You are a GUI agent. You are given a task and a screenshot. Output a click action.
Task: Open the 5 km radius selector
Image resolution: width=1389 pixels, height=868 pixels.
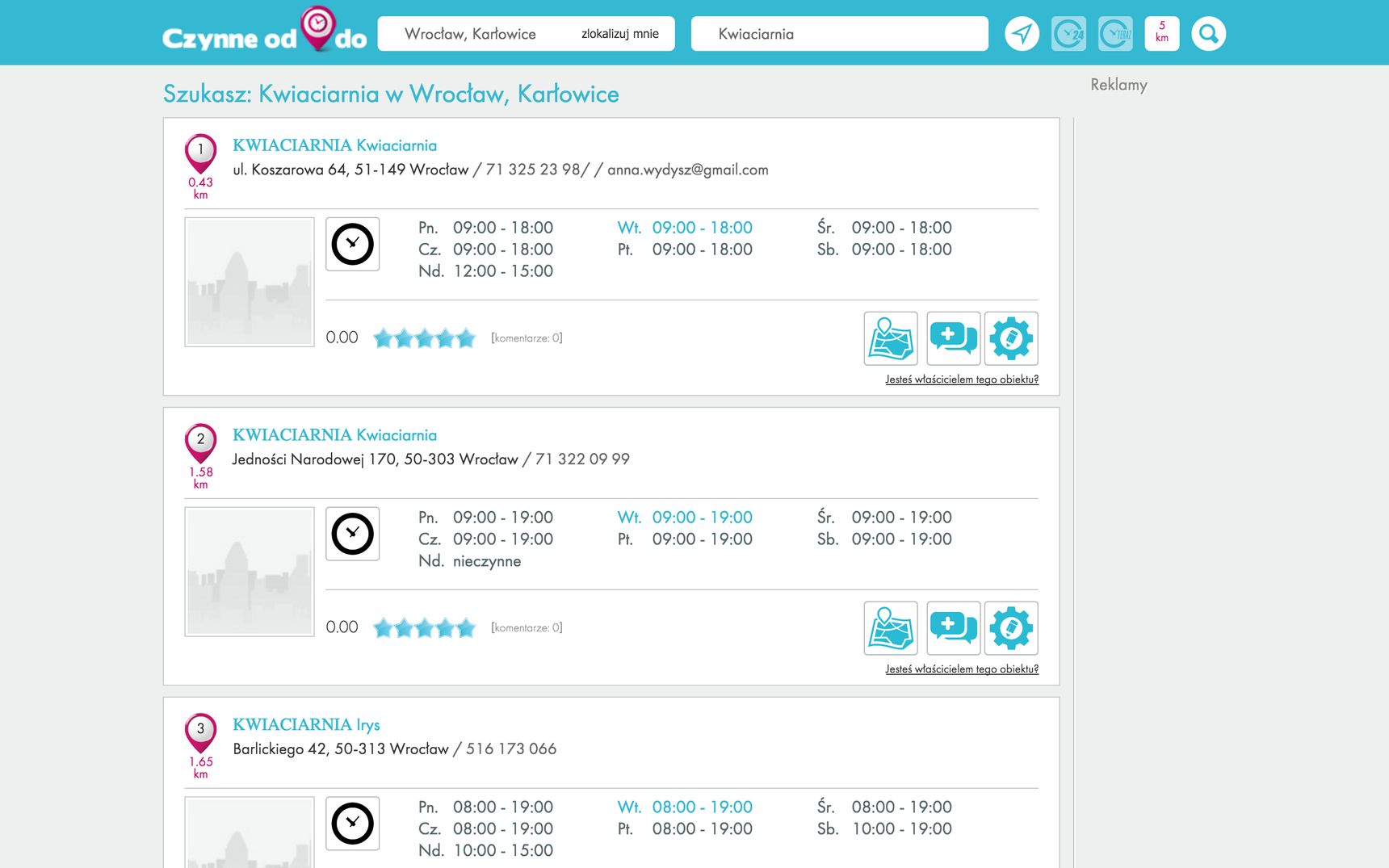(x=1162, y=34)
